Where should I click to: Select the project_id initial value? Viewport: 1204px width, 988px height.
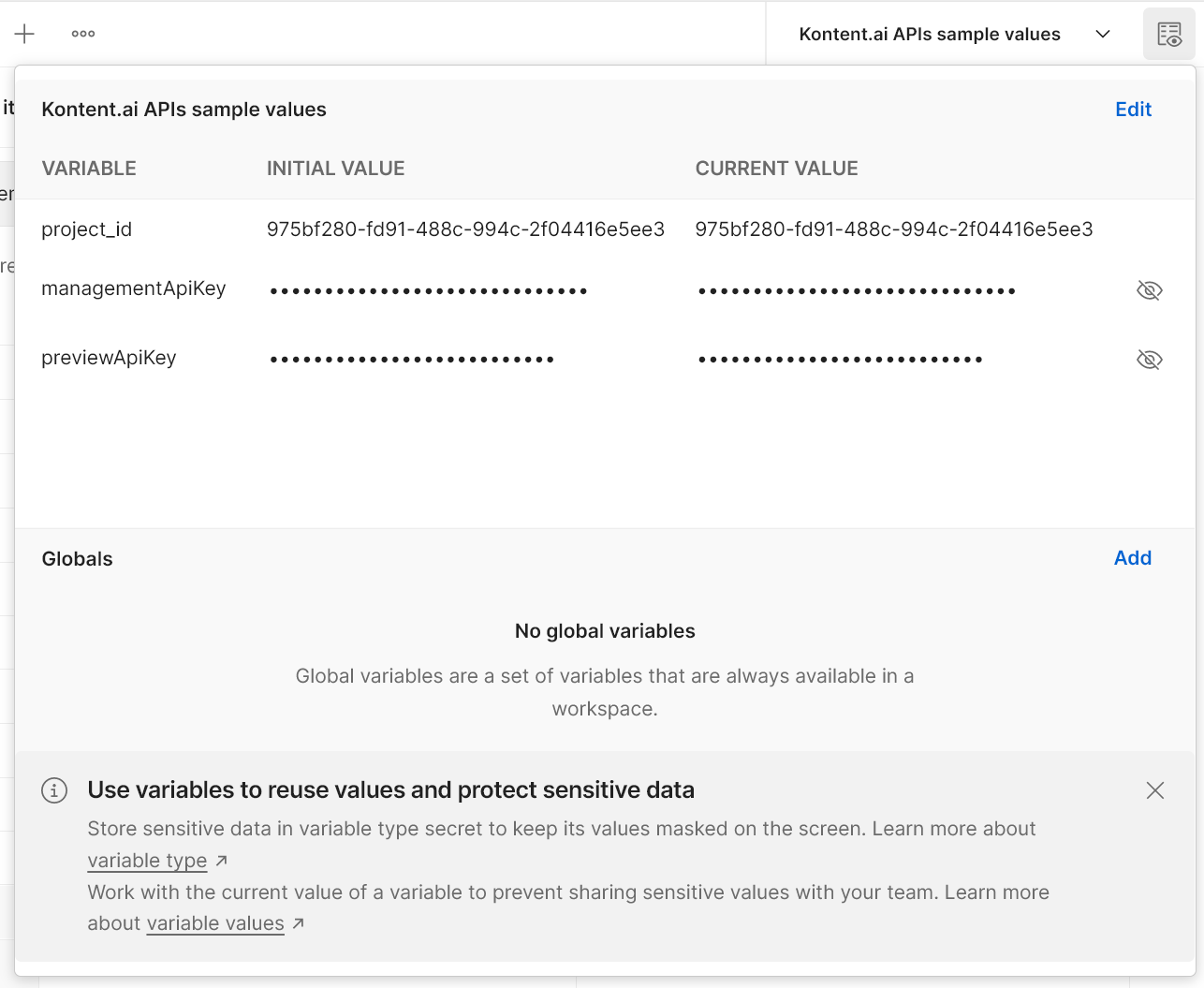[x=465, y=229]
